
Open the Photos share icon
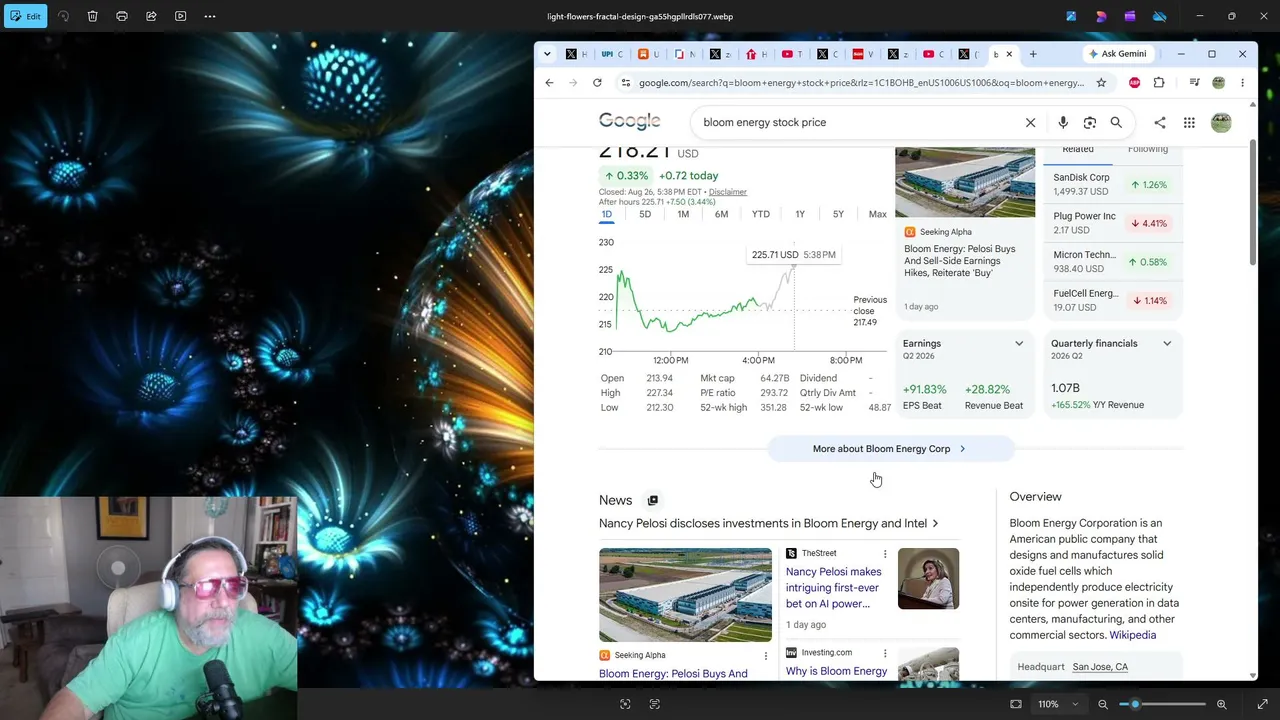(x=151, y=16)
